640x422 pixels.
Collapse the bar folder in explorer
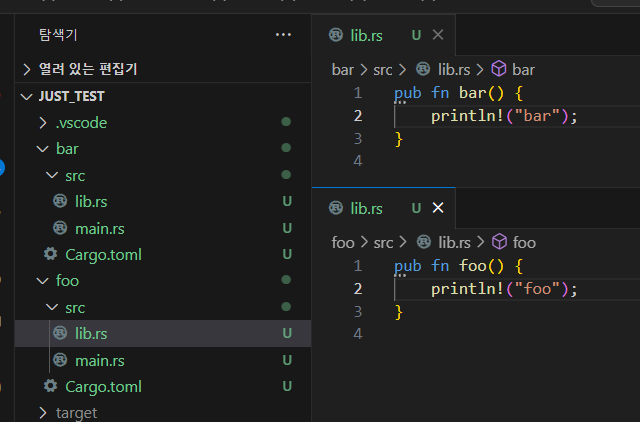click(x=67, y=148)
